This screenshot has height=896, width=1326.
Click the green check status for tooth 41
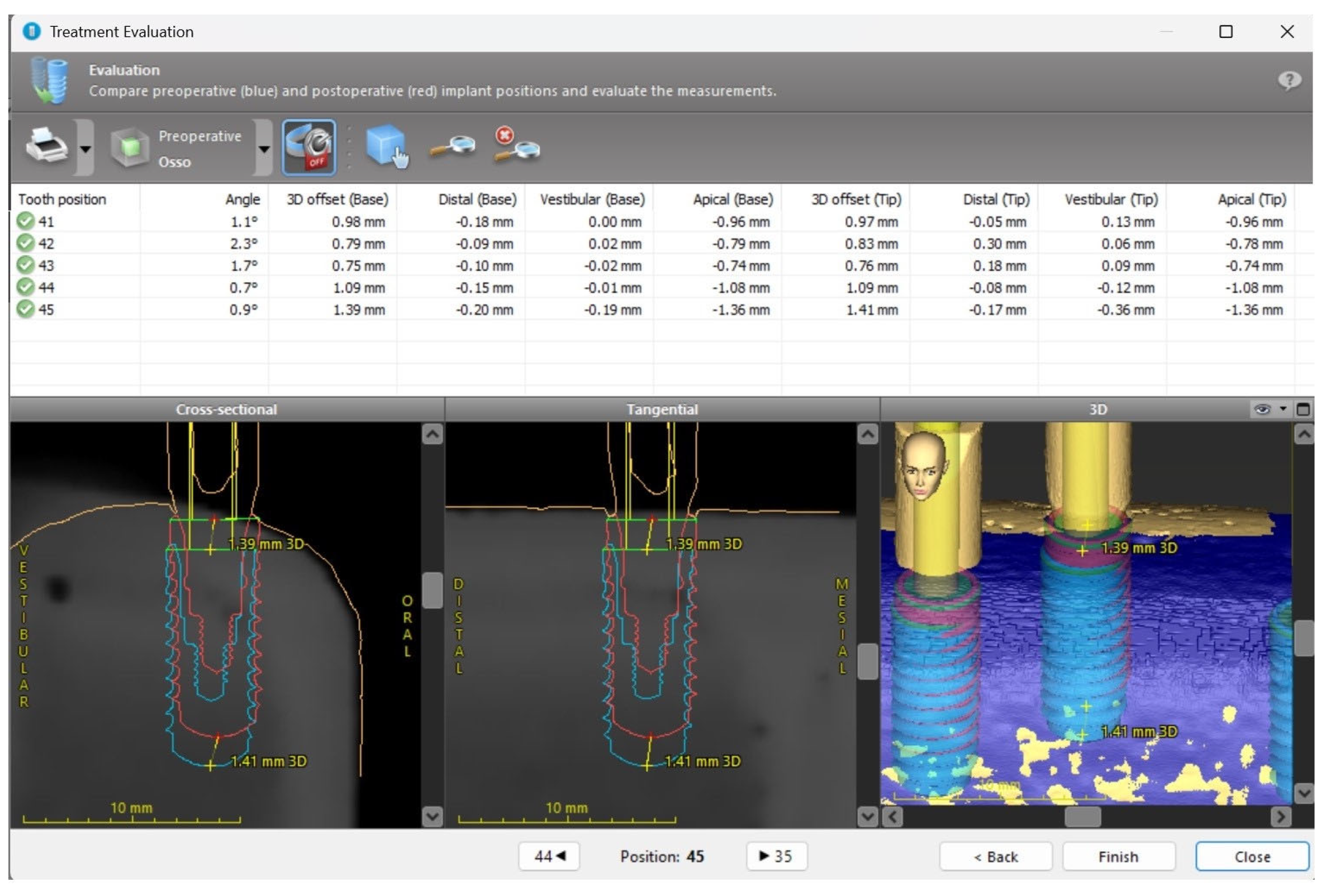[x=25, y=221]
